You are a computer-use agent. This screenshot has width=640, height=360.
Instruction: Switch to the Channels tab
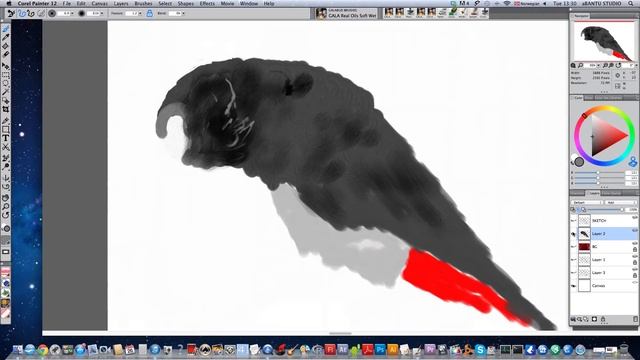point(578,193)
